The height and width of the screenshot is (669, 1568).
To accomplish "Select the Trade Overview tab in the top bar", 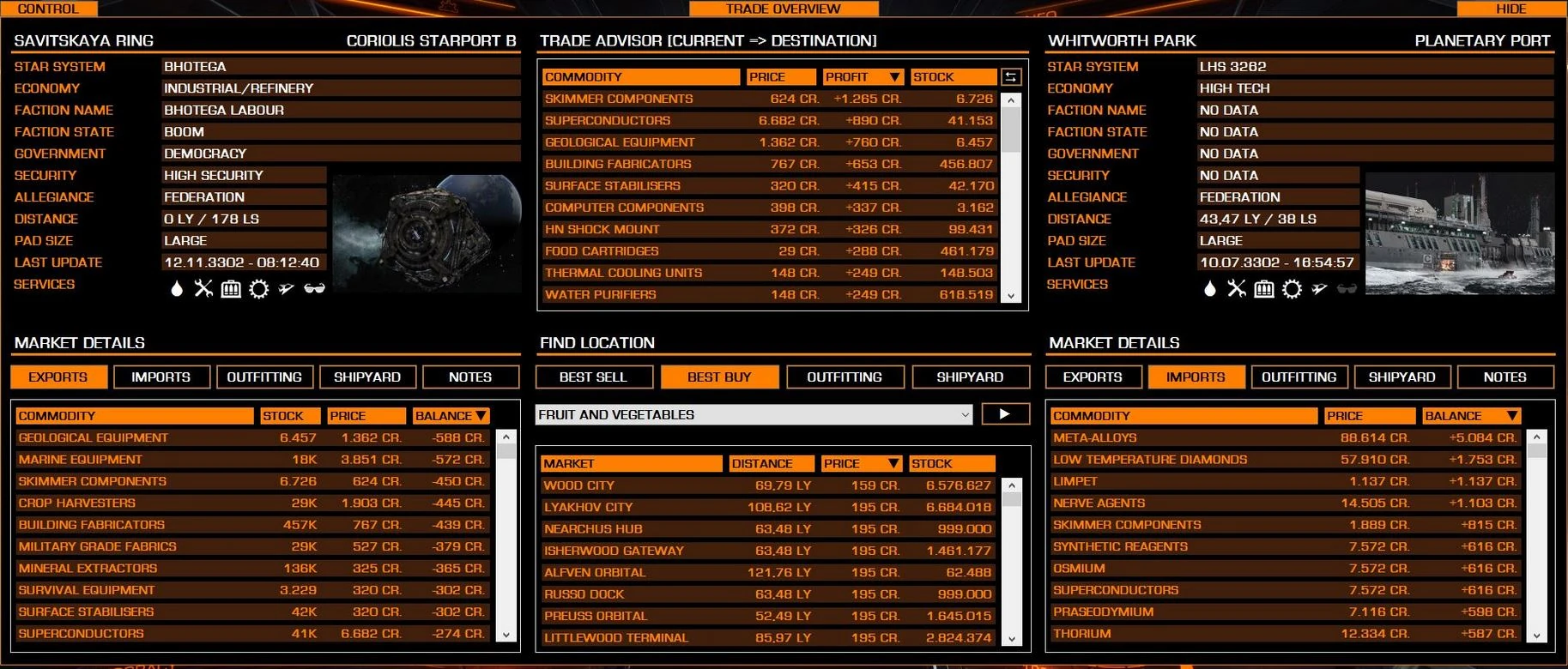I will [784, 9].
